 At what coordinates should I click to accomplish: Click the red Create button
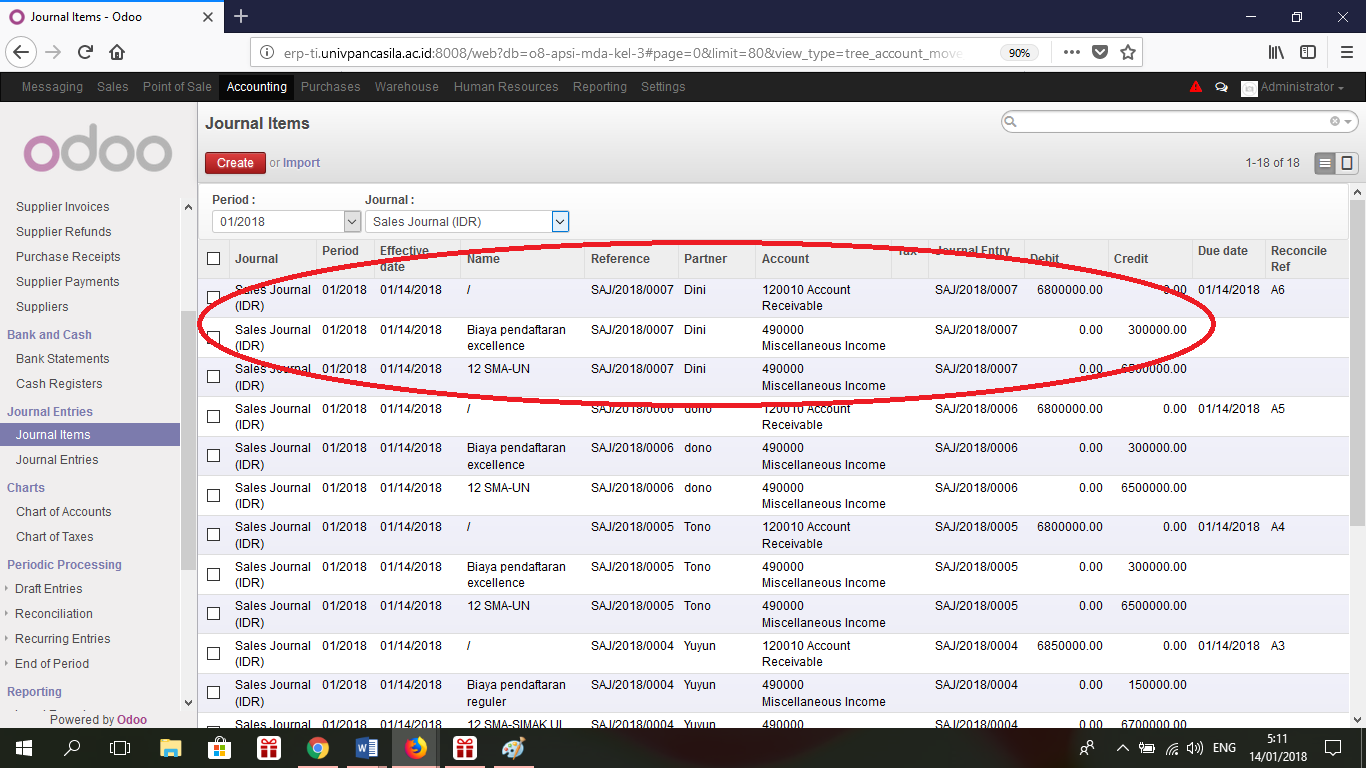235,163
